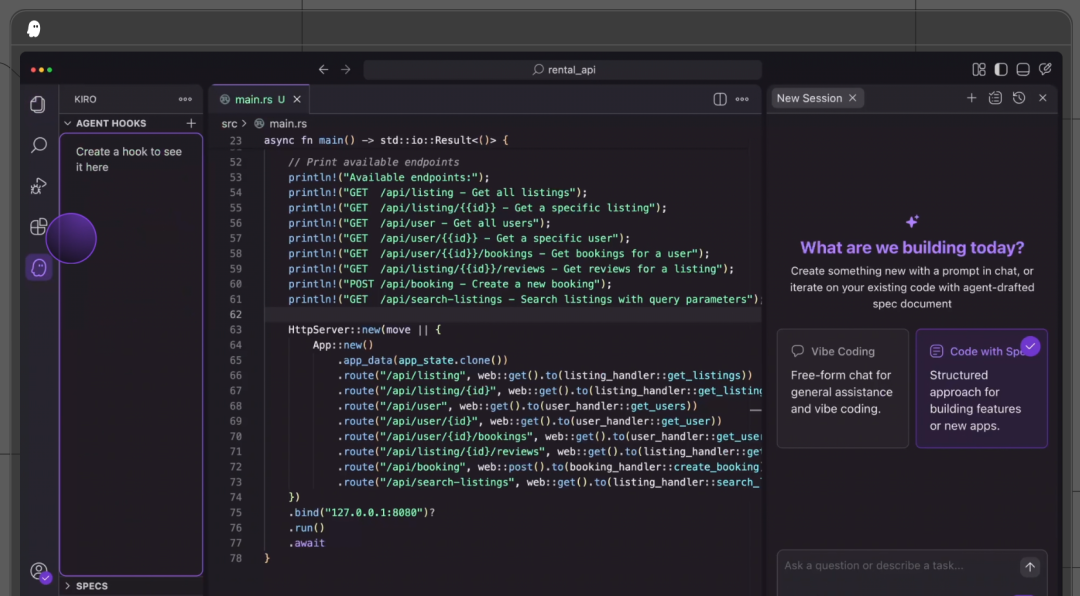Open Run and Debug view
Image resolution: width=1080 pixels, height=596 pixels.
click(x=38, y=186)
